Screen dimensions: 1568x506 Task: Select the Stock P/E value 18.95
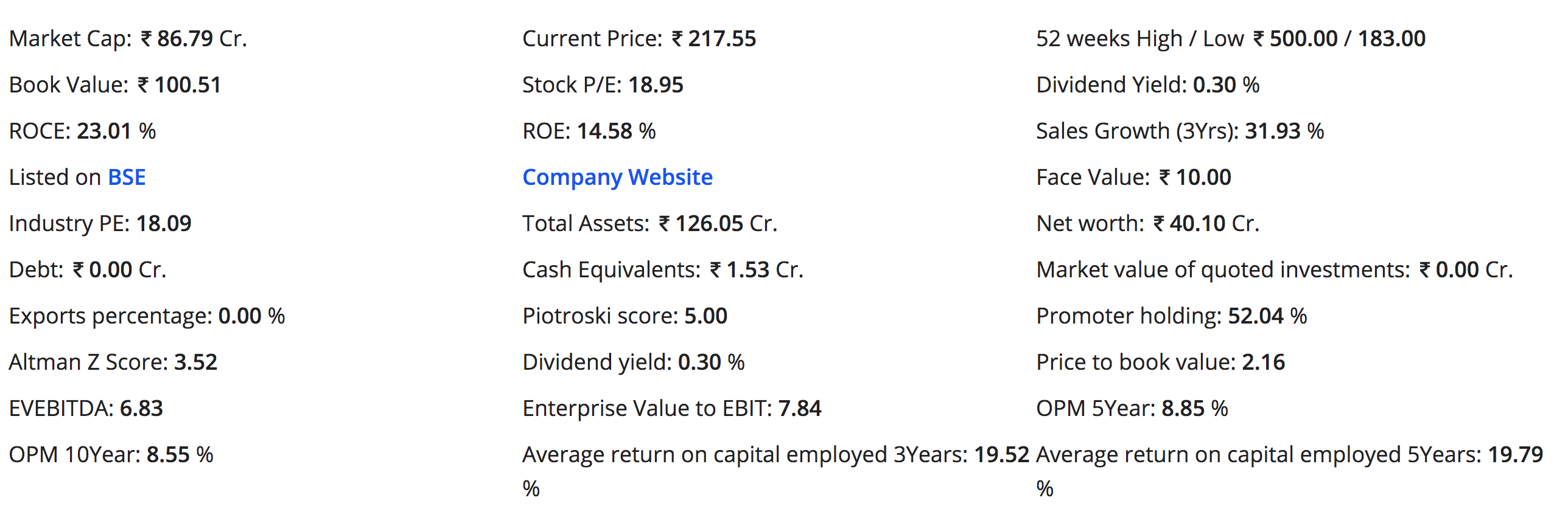tap(656, 85)
